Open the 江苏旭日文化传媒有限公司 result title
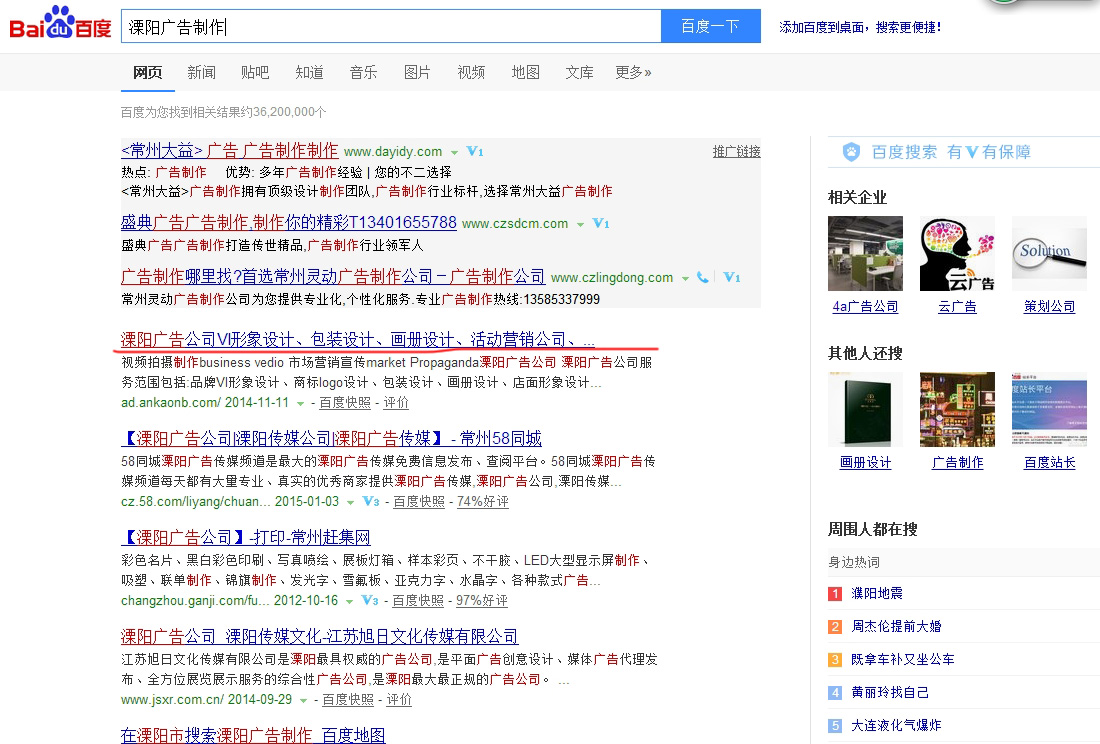Screen dimensions: 1100x744 click(319, 637)
